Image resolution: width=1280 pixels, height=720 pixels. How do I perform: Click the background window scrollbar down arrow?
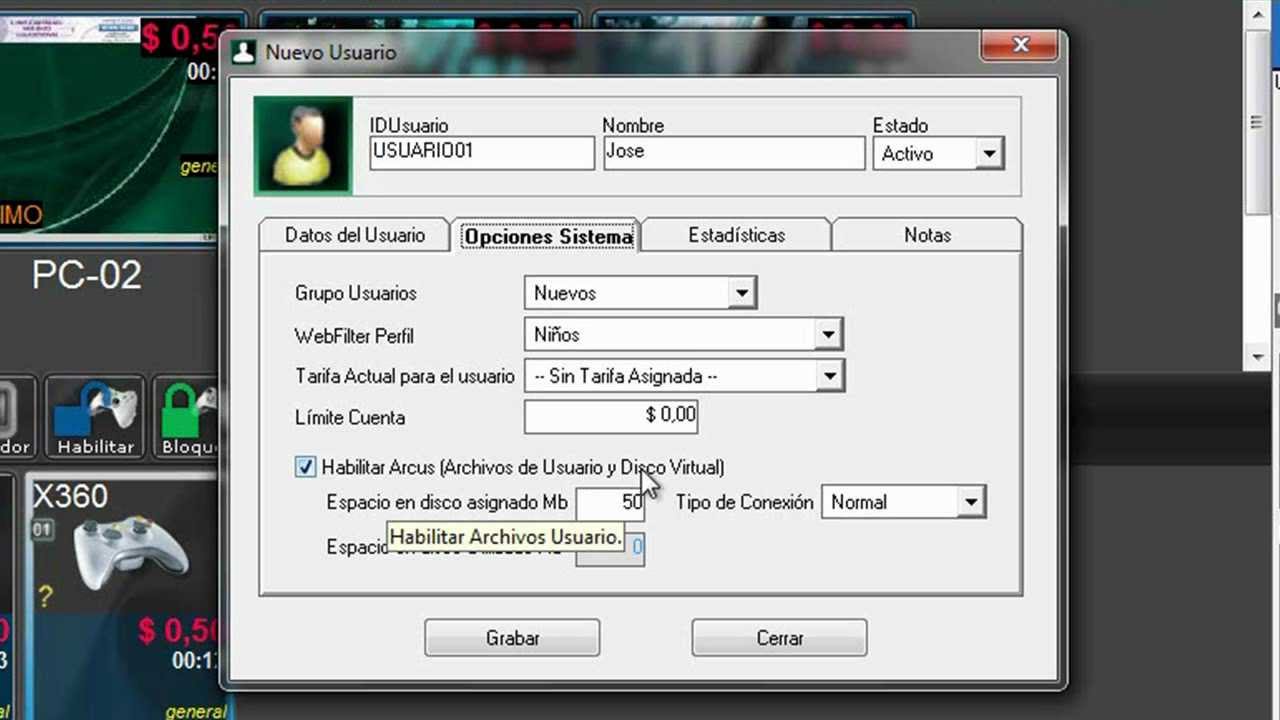click(x=1257, y=357)
